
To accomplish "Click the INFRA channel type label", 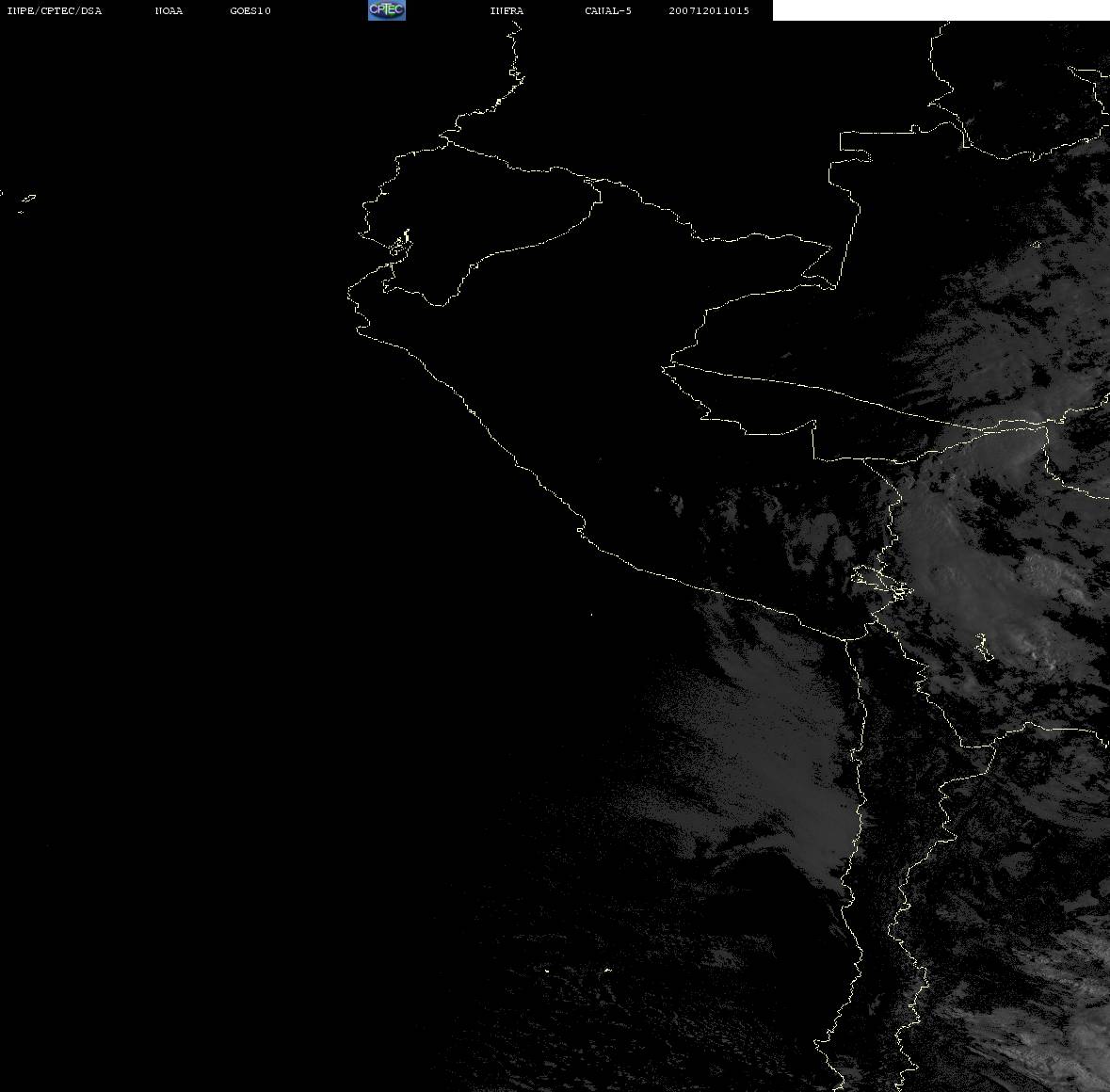I will pos(507,11).
